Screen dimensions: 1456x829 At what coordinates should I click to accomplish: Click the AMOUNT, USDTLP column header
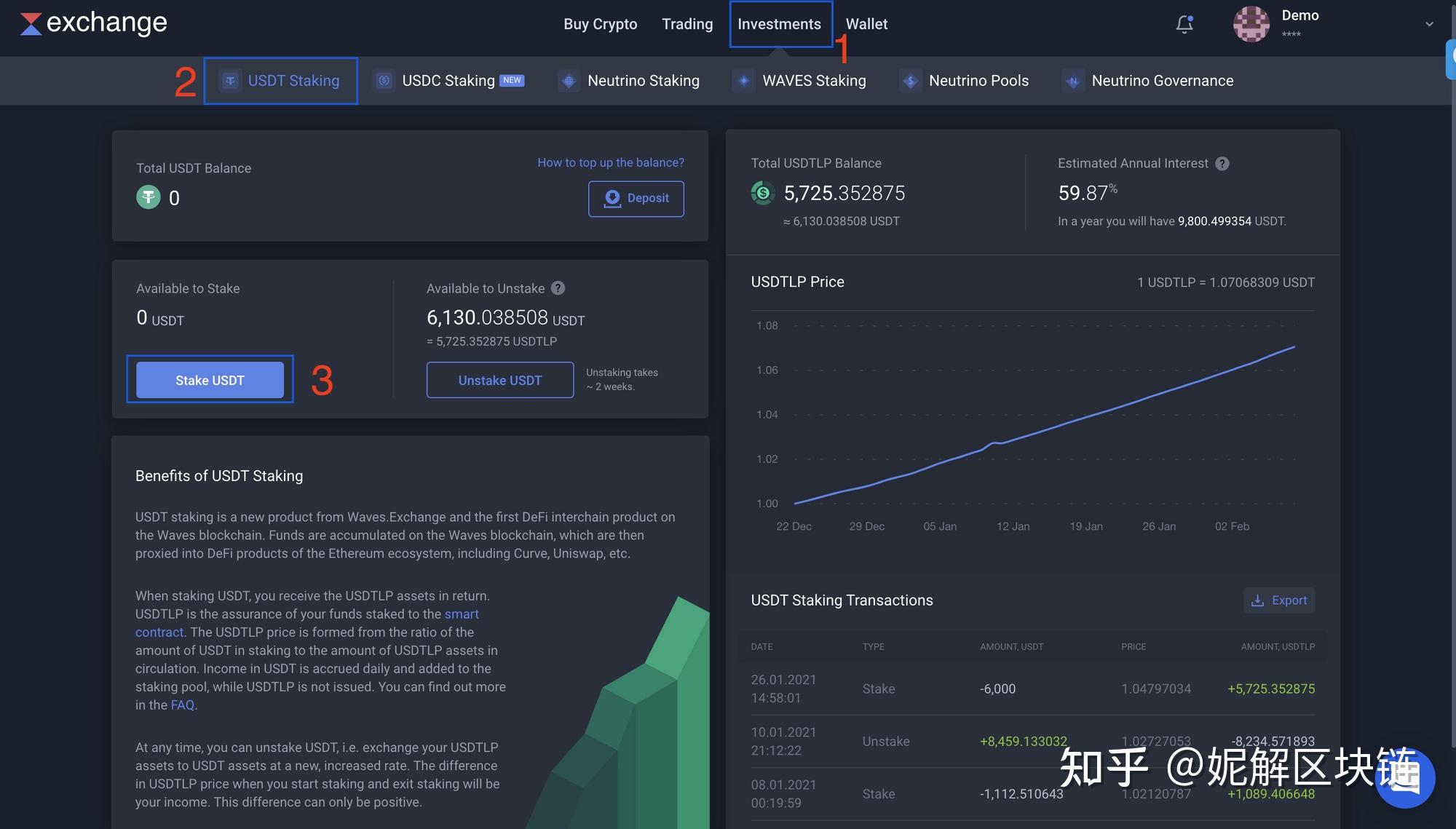1278,646
